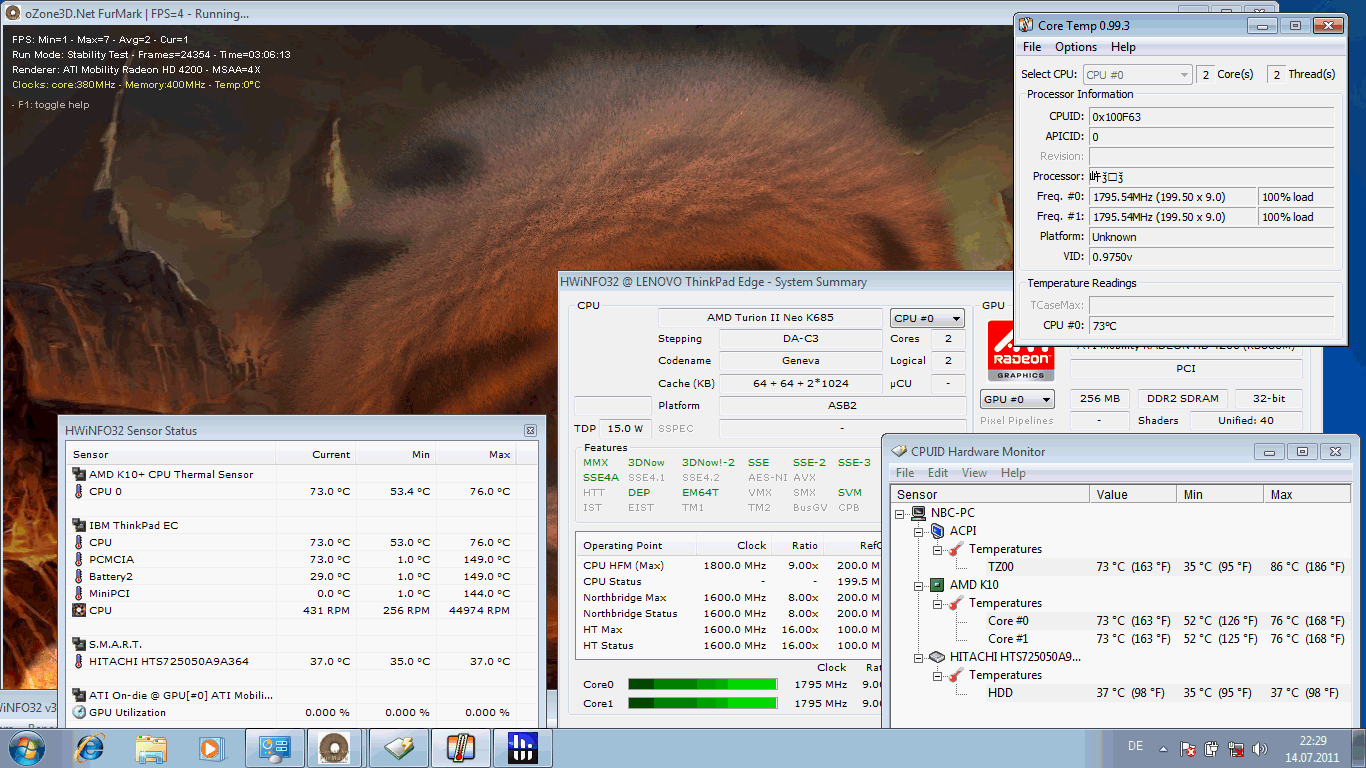The height and width of the screenshot is (768, 1366).
Task: Click the NBC-PC computer icon in Hardware Monitor
Action: [918, 513]
